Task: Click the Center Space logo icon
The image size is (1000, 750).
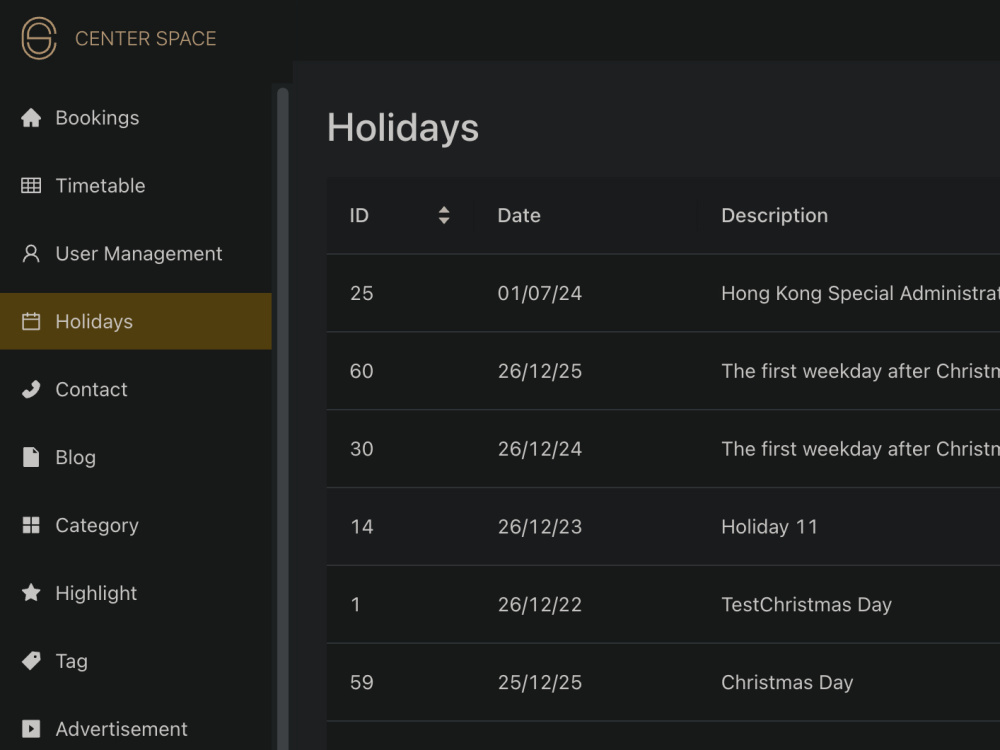Action: point(39,38)
